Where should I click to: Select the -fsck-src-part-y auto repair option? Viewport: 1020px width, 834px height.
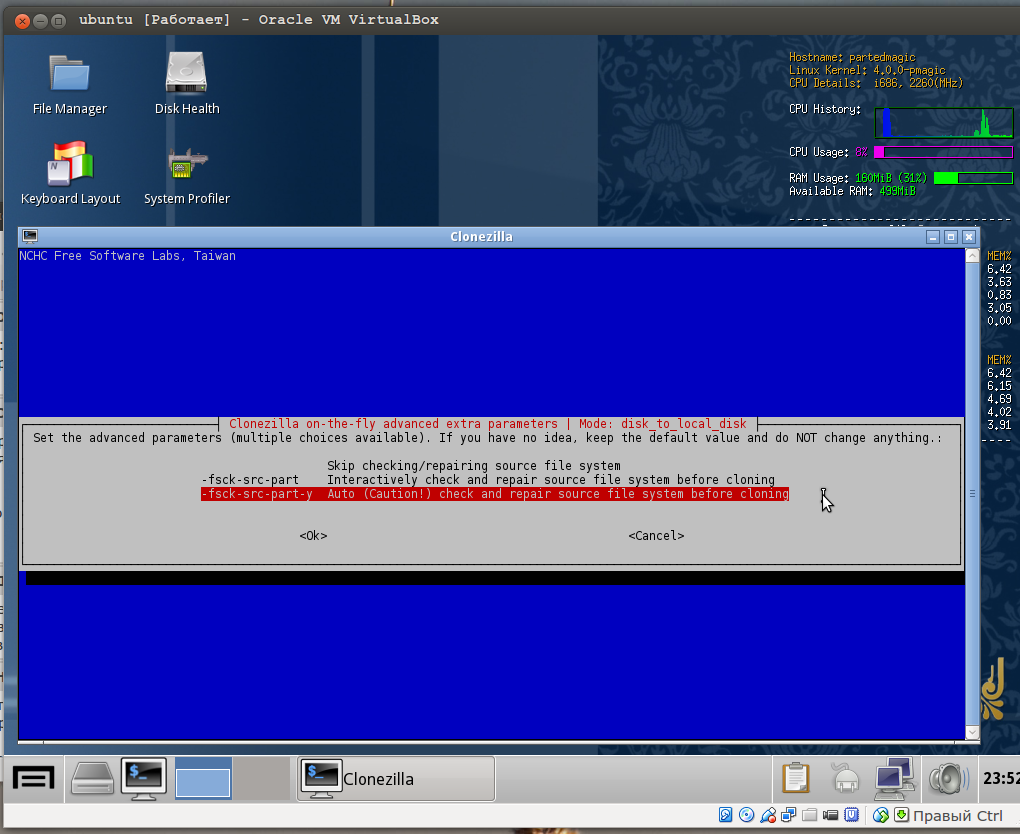[494, 494]
